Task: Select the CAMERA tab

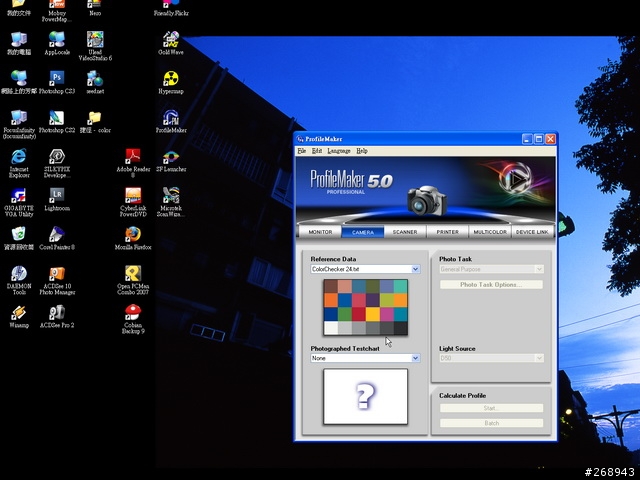Action: [x=363, y=232]
